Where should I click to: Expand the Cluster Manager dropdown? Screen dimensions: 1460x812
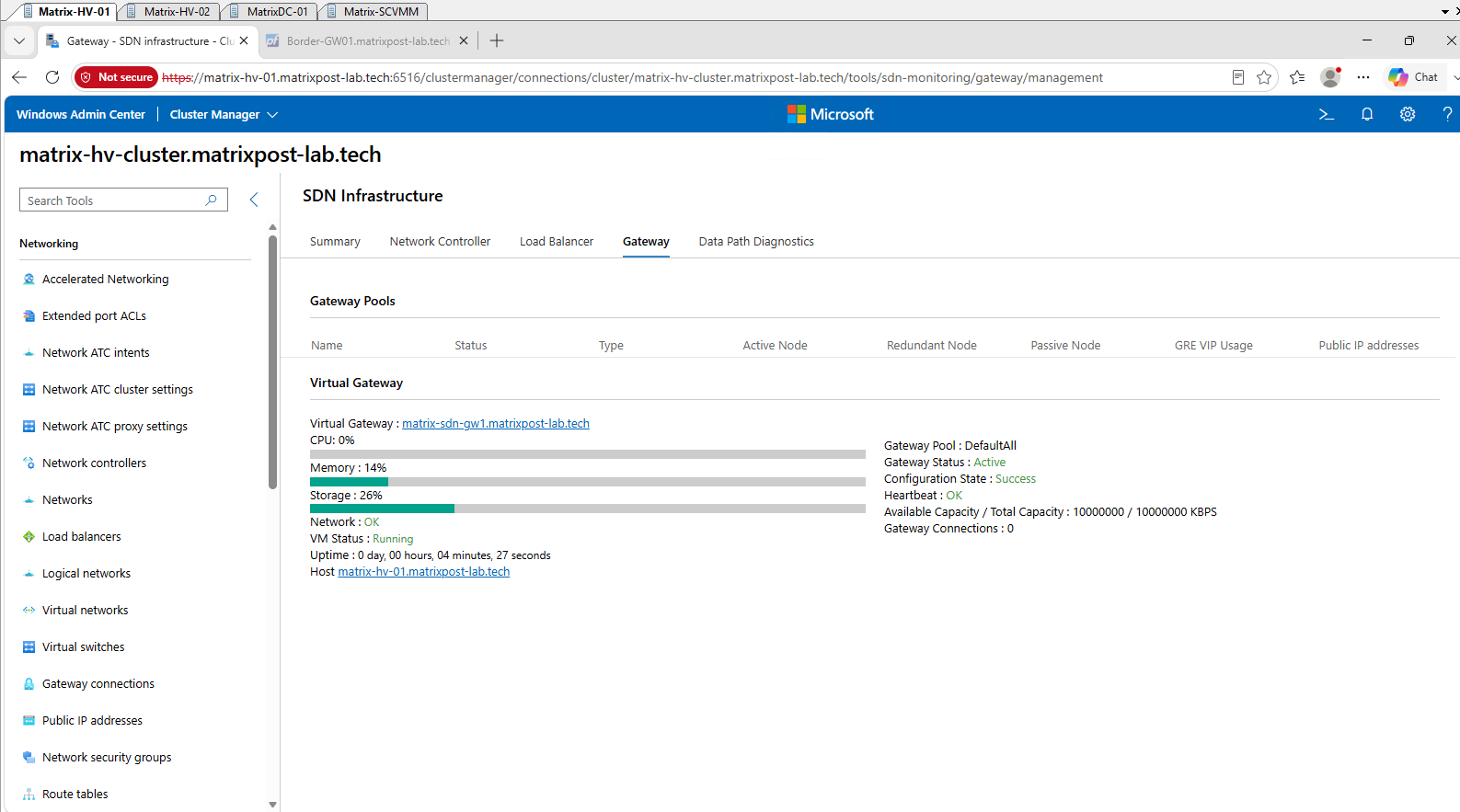coord(224,114)
